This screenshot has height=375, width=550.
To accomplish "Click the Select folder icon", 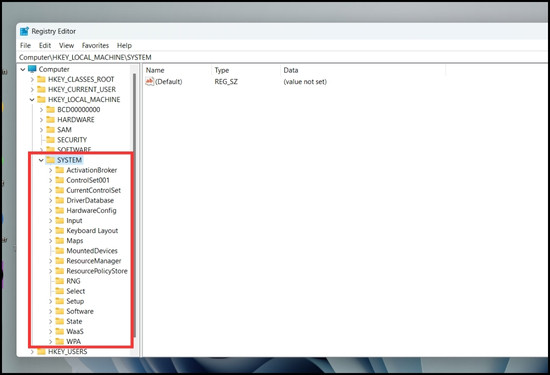I will pyautogui.click(x=60, y=291).
